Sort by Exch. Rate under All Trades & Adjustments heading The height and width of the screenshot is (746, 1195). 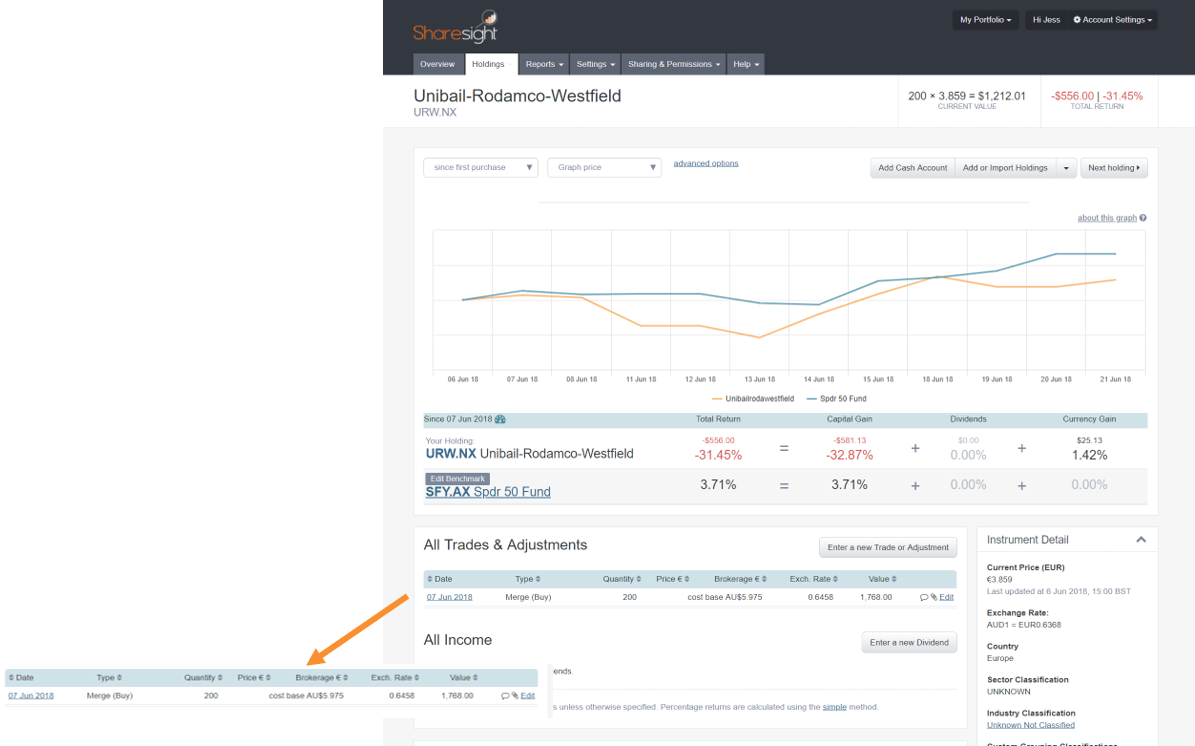point(813,579)
